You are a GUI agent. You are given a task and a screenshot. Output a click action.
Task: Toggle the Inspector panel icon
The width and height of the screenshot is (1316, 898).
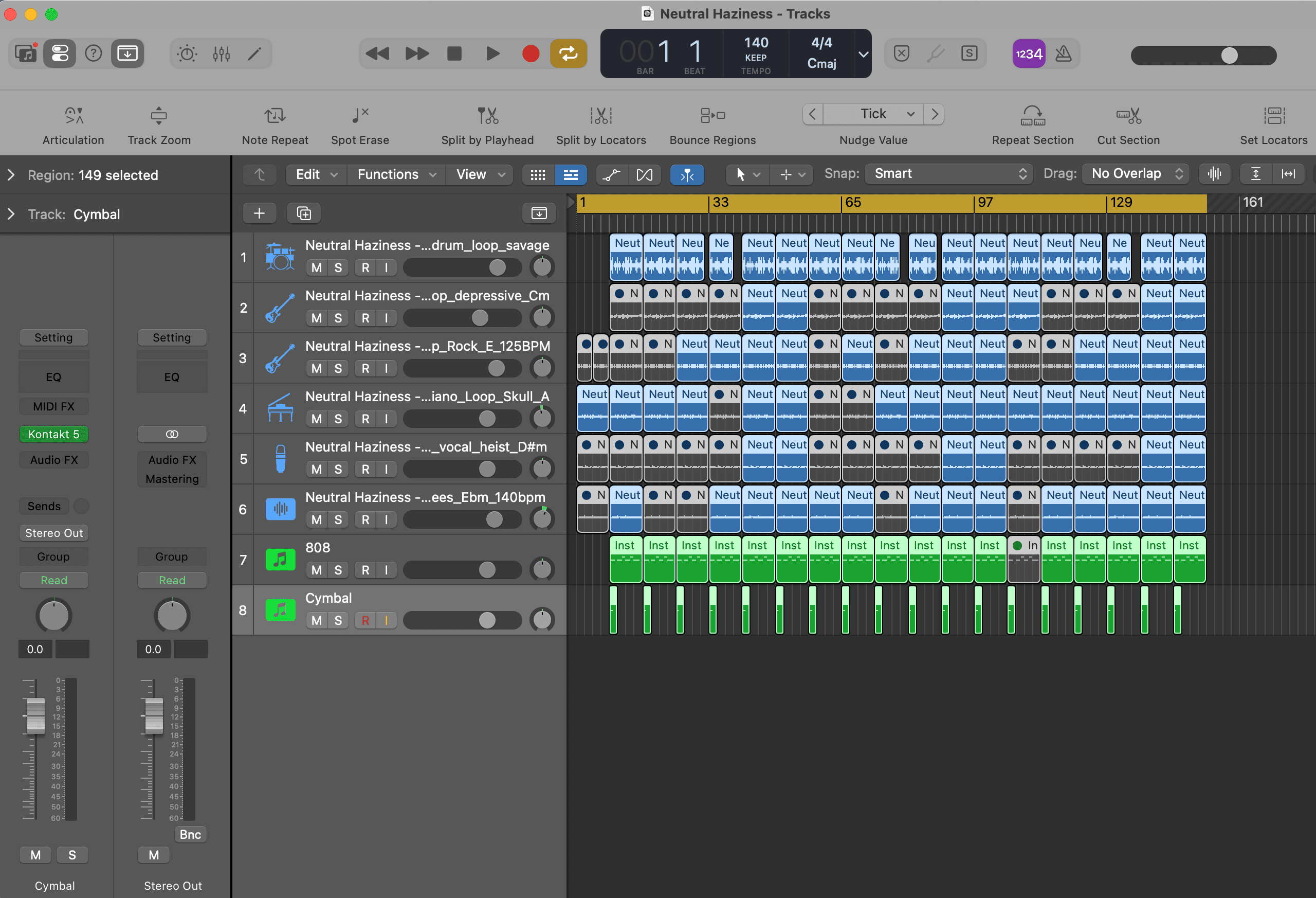click(x=60, y=54)
